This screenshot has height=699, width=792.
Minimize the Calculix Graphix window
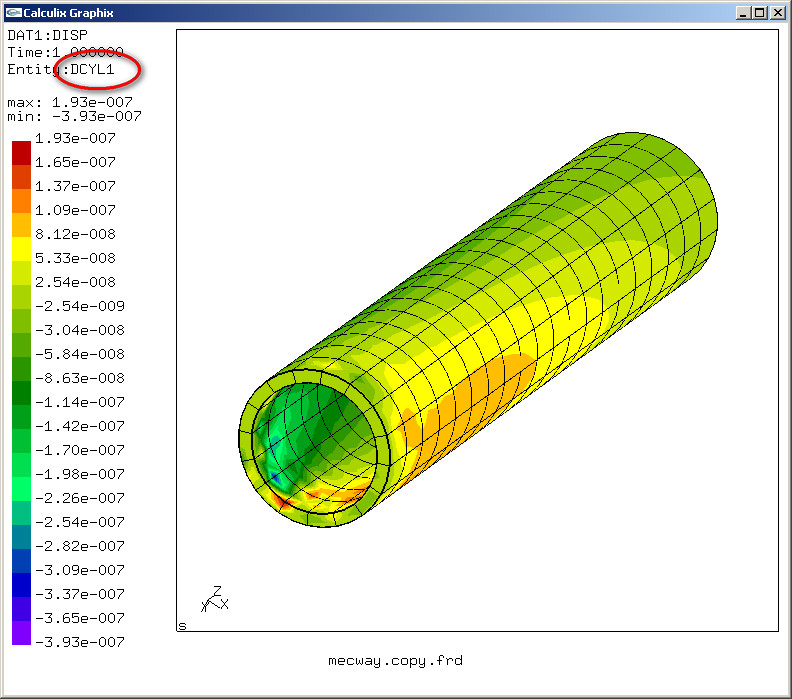742,13
